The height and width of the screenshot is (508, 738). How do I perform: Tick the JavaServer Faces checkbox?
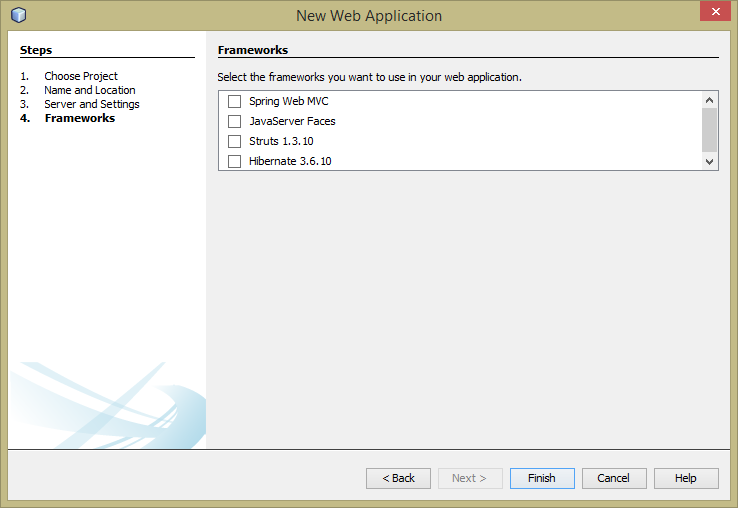click(234, 121)
